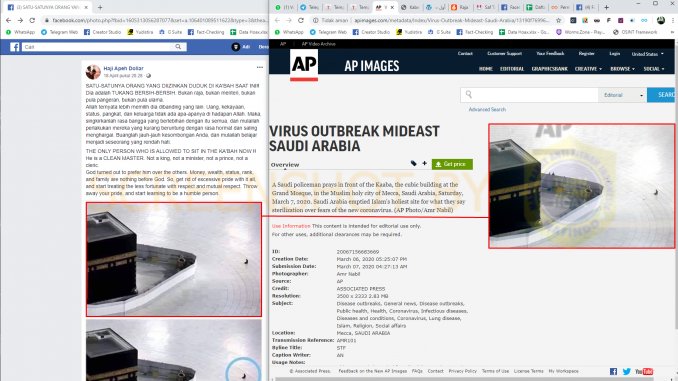Close the SATU-SATUNYA ORANG Facebook tab
Screen dimensions: 678x381
pyautogui.click(x=86, y=7)
